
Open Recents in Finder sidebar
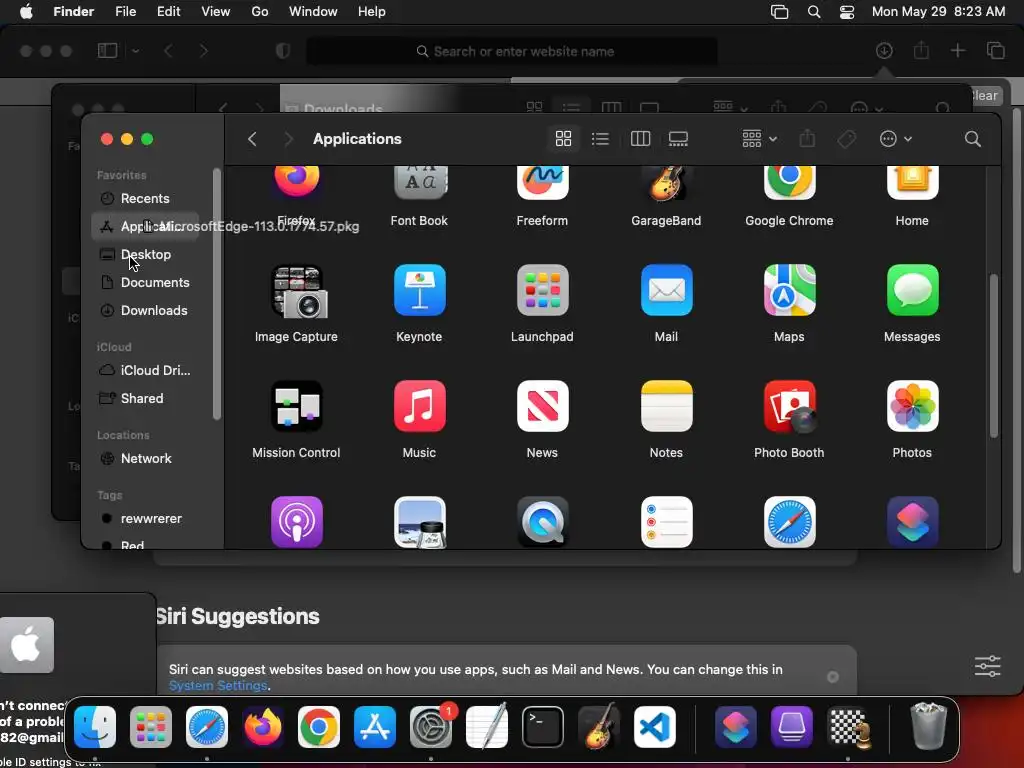click(x=145, y=199)
